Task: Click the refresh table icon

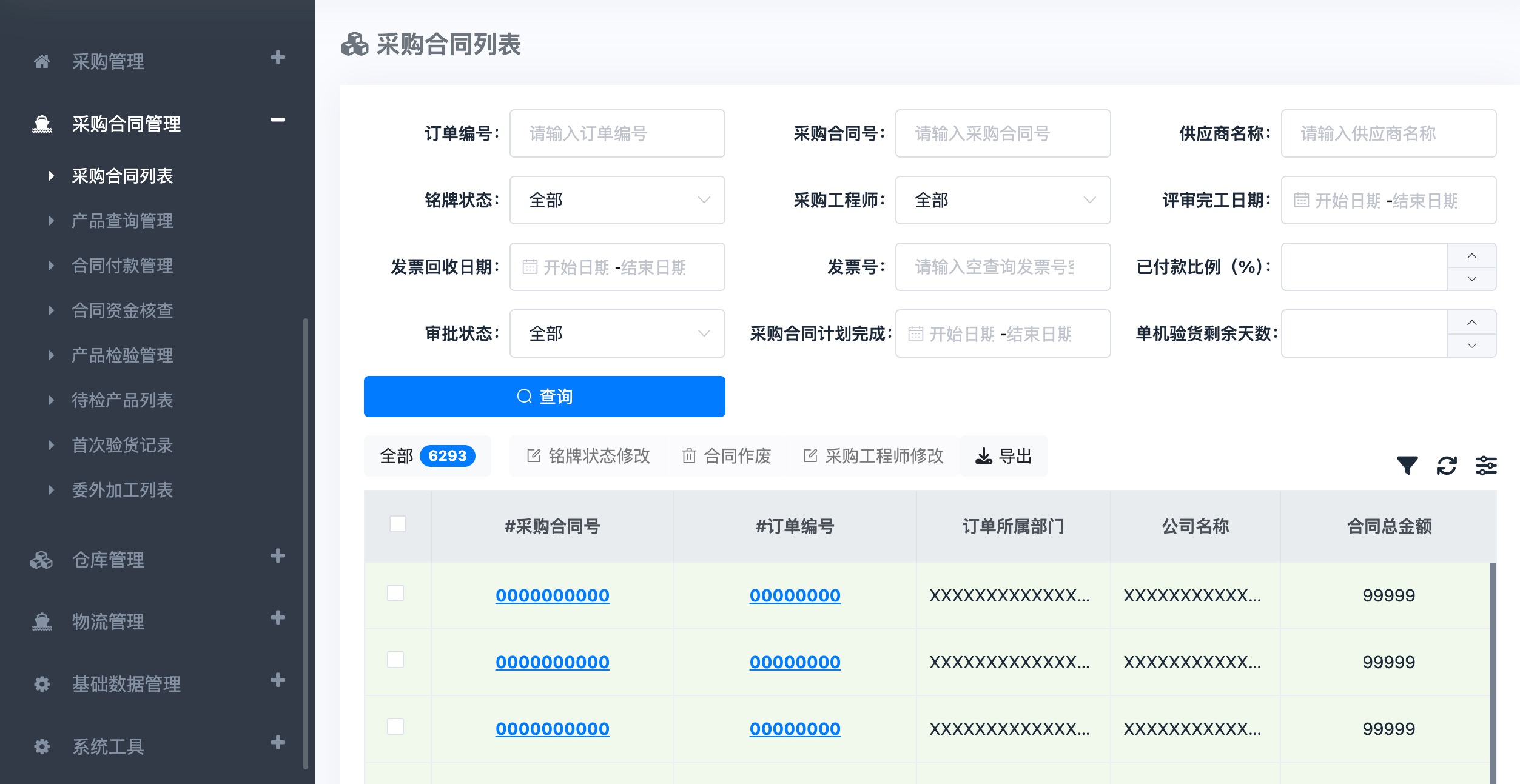Action: click(x=1447, y=466)
